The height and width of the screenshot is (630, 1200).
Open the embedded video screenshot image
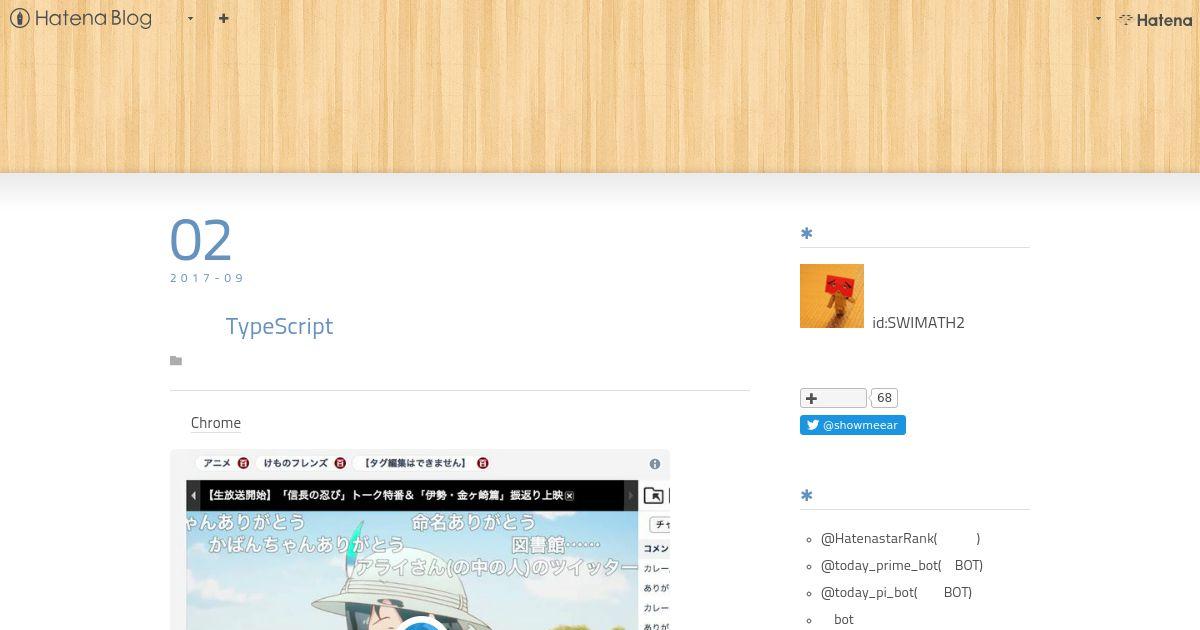pyautogui.click(x=420, y=540)
